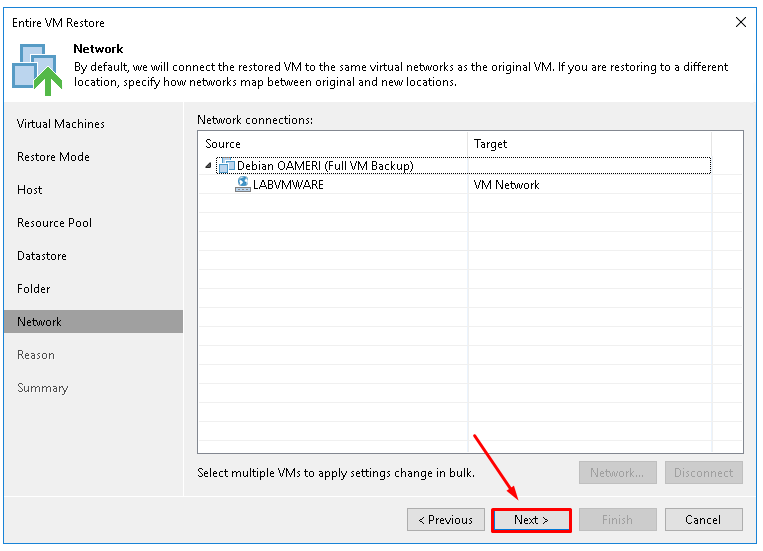Jump to the Resource Pool step
Screen dimensions: 763x551
tap(54, 223)
